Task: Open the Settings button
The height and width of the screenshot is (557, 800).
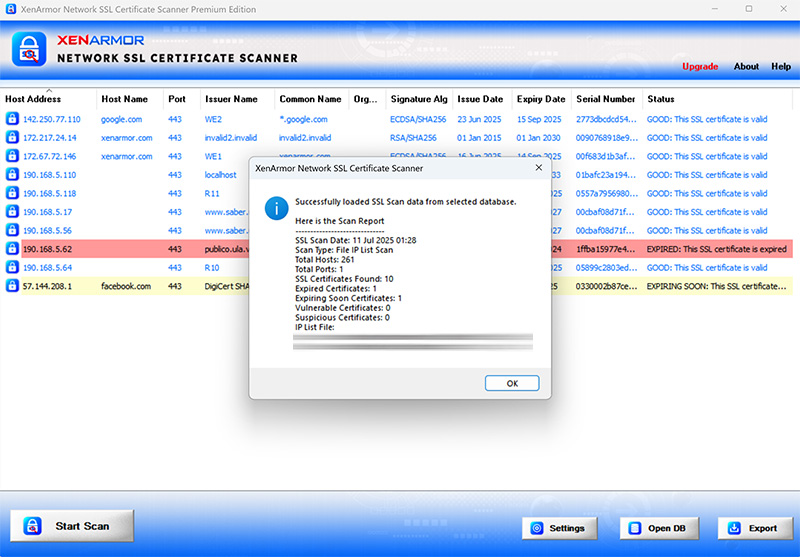Action: point(559,528)
